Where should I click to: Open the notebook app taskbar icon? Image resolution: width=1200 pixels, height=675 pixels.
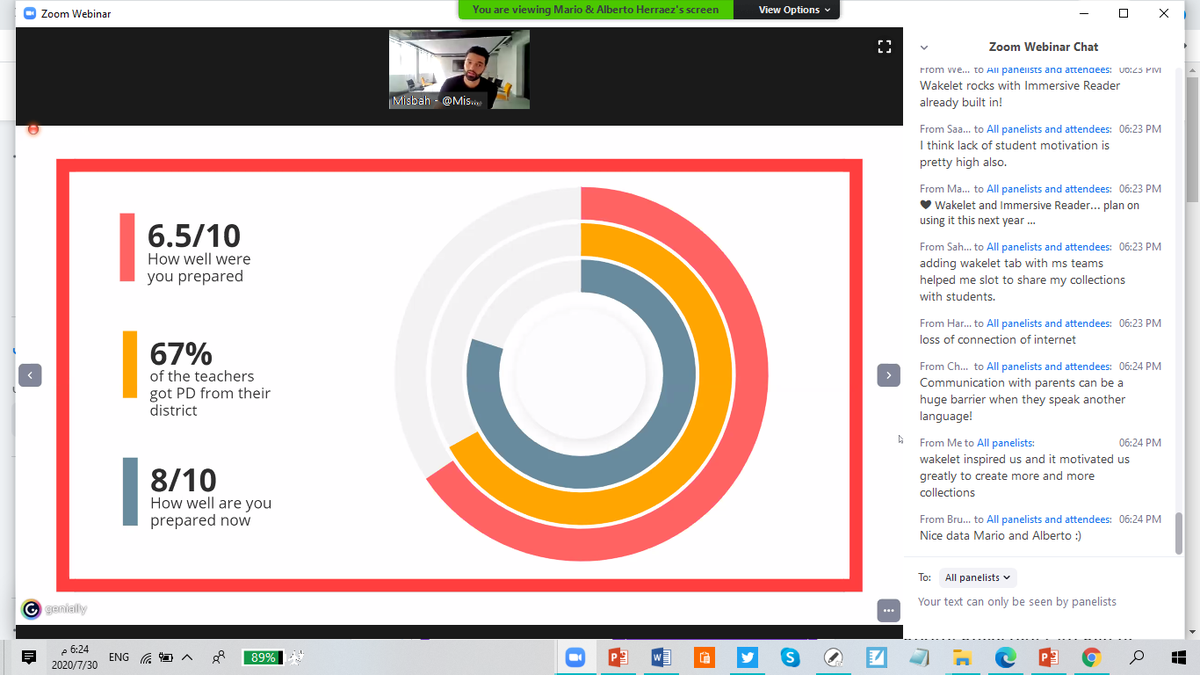pyautogui.click(x=919, y=657)
